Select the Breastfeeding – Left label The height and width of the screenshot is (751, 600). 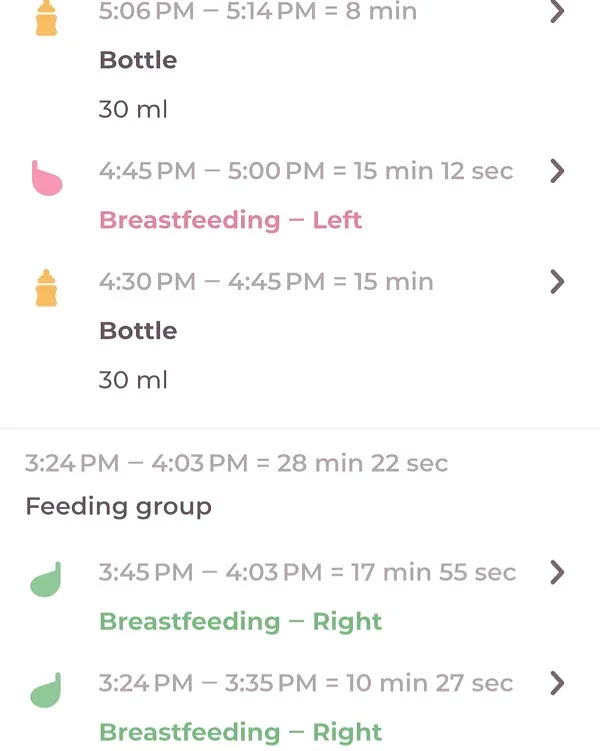(x=230, y=220)
